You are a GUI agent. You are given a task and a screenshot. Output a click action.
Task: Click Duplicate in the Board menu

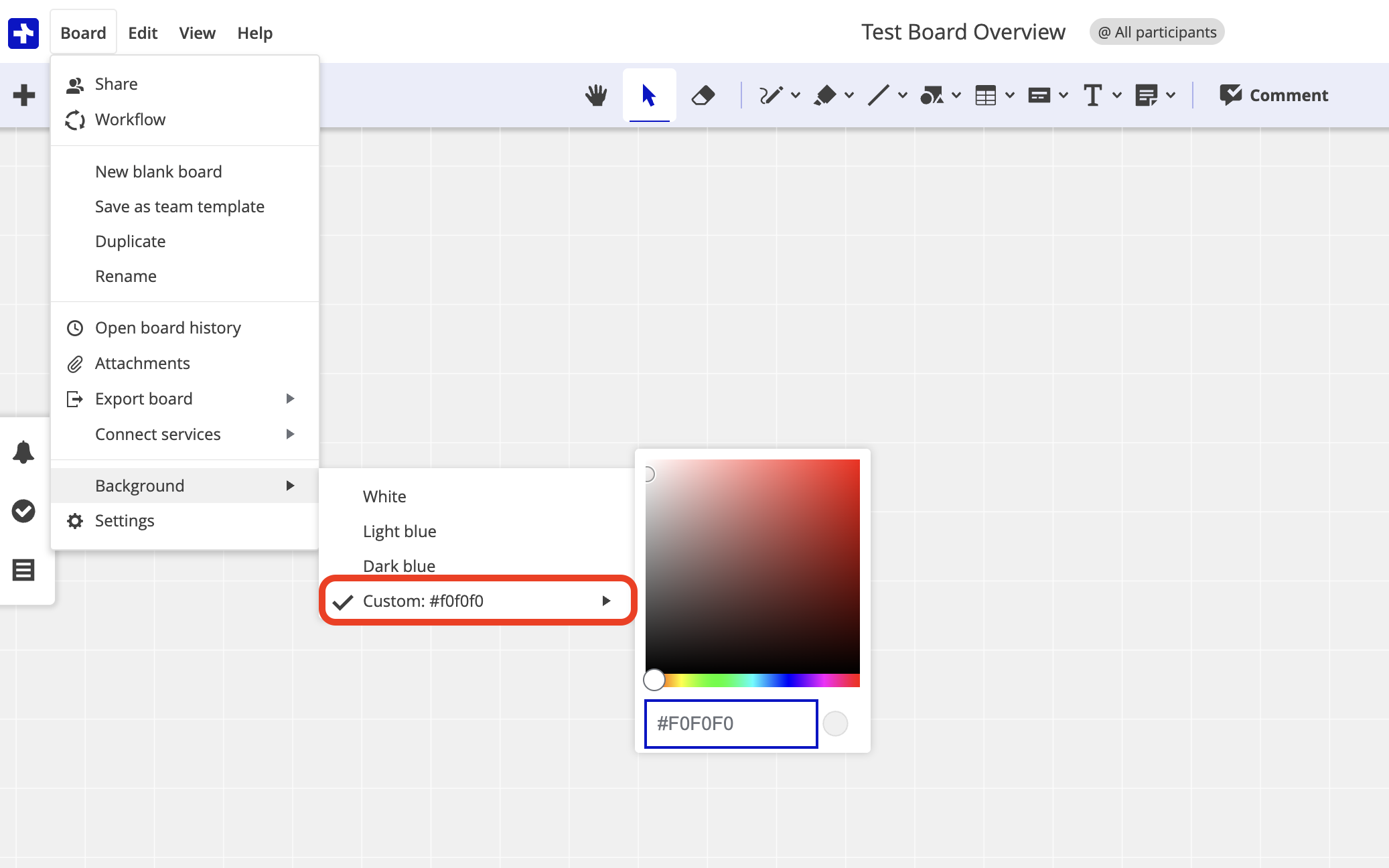pos(130,241)
